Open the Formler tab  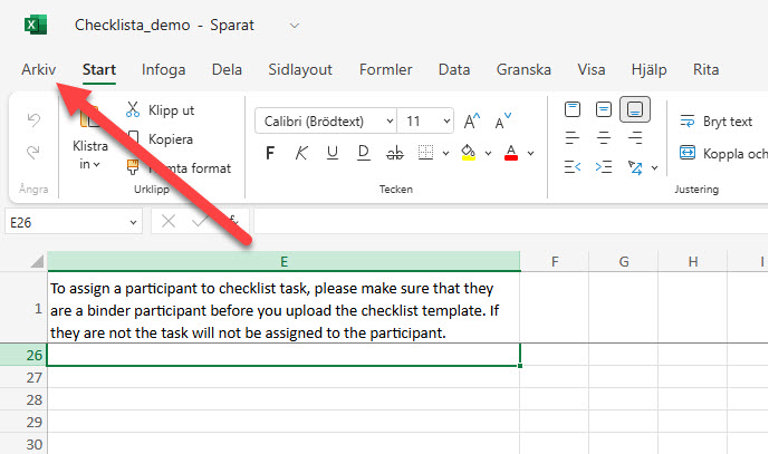coord(385,70)
